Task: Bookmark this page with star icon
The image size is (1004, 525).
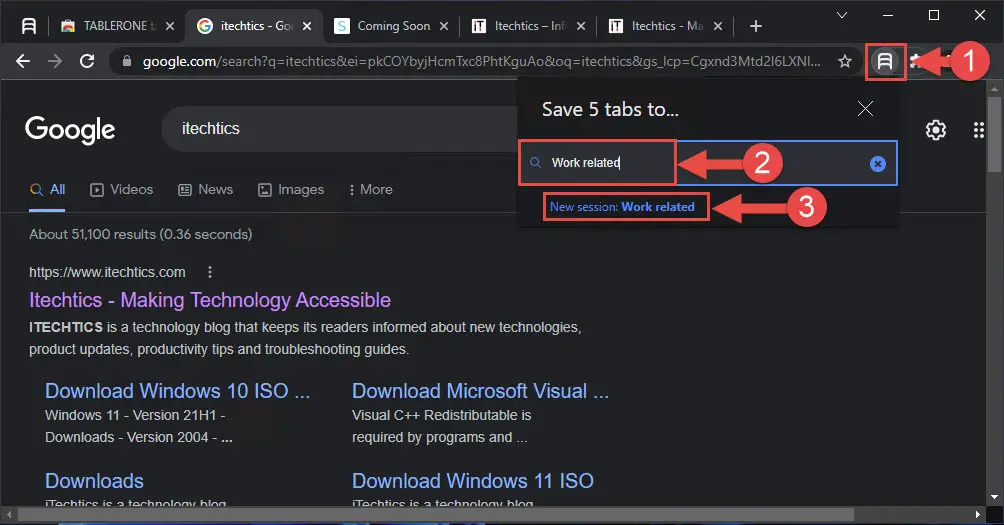Action: pos(845,61)
